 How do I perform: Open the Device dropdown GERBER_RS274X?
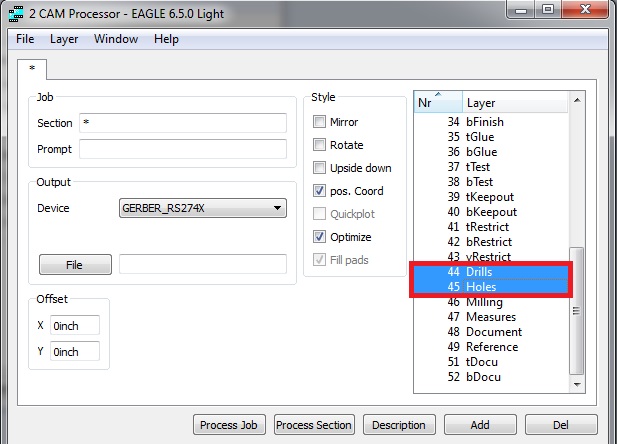pos(202,208)
